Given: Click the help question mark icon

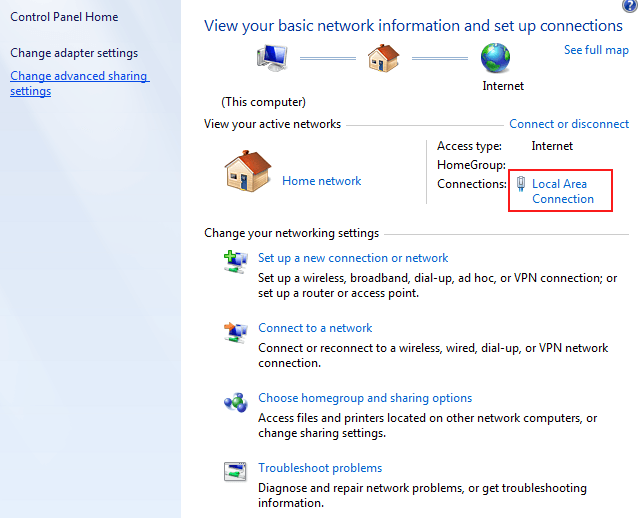Looking at the screenshot, I should point(630,5).
